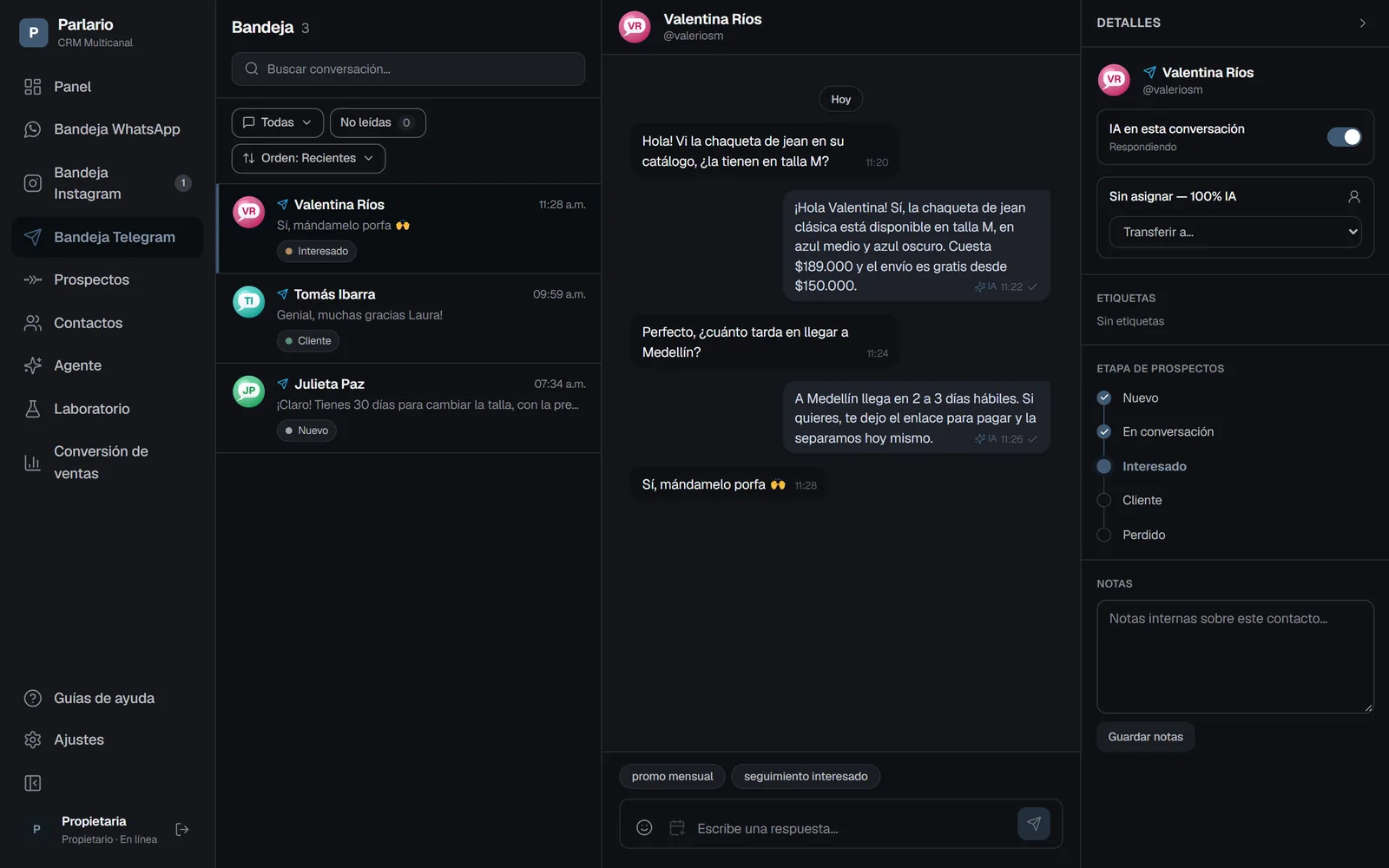Click the schedule calendar icon
Image resolution: width=1389 pixels, height=868 pixels.
point(677,828)
